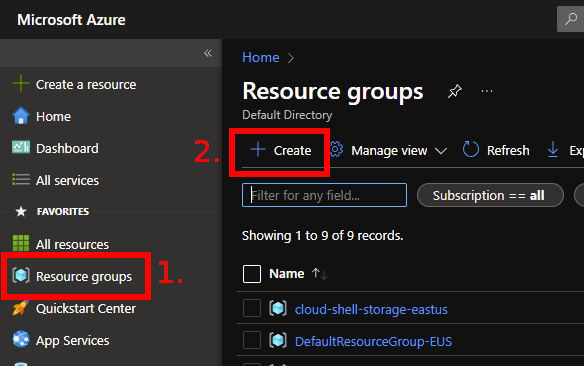Click the Home house icon in sidebar
The image size is (584, 366).
[21, 116]
